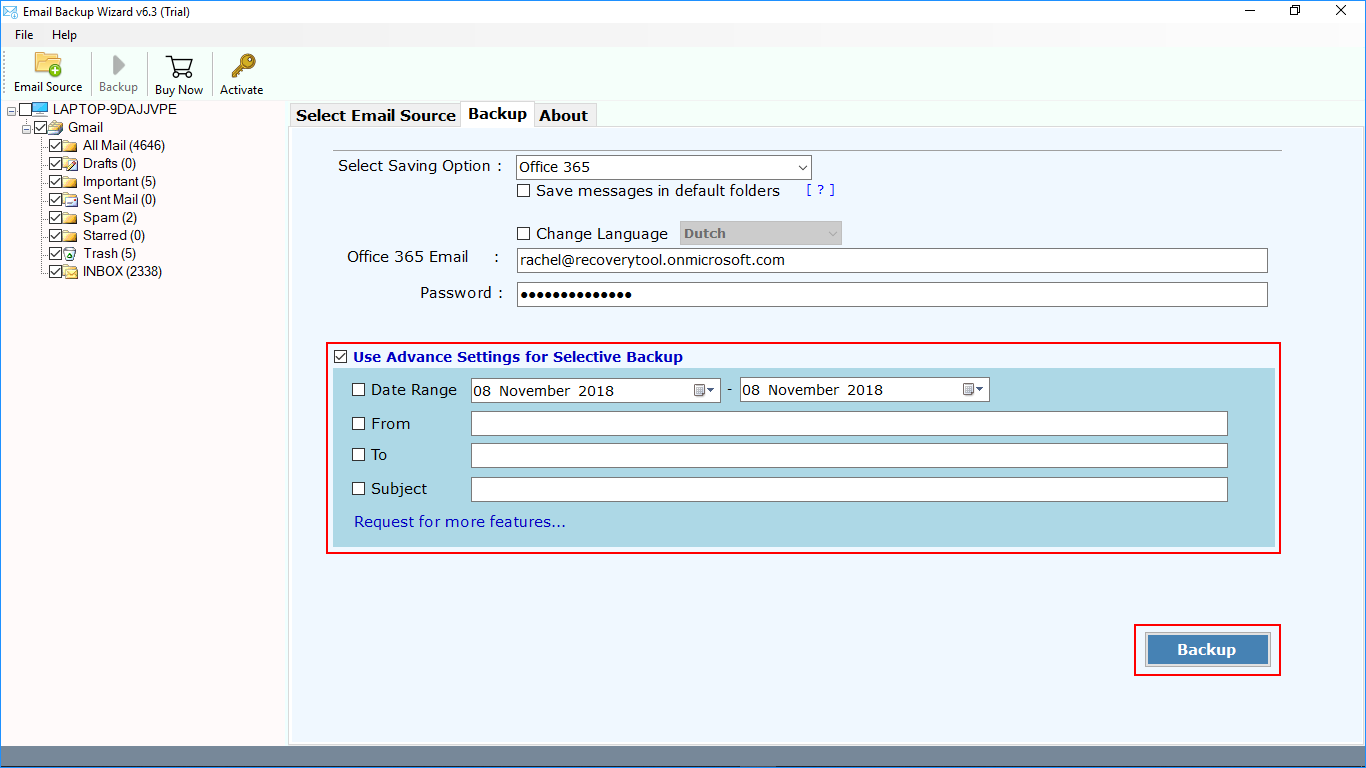
Task: Open the Help menu
Action: [64, 35]
